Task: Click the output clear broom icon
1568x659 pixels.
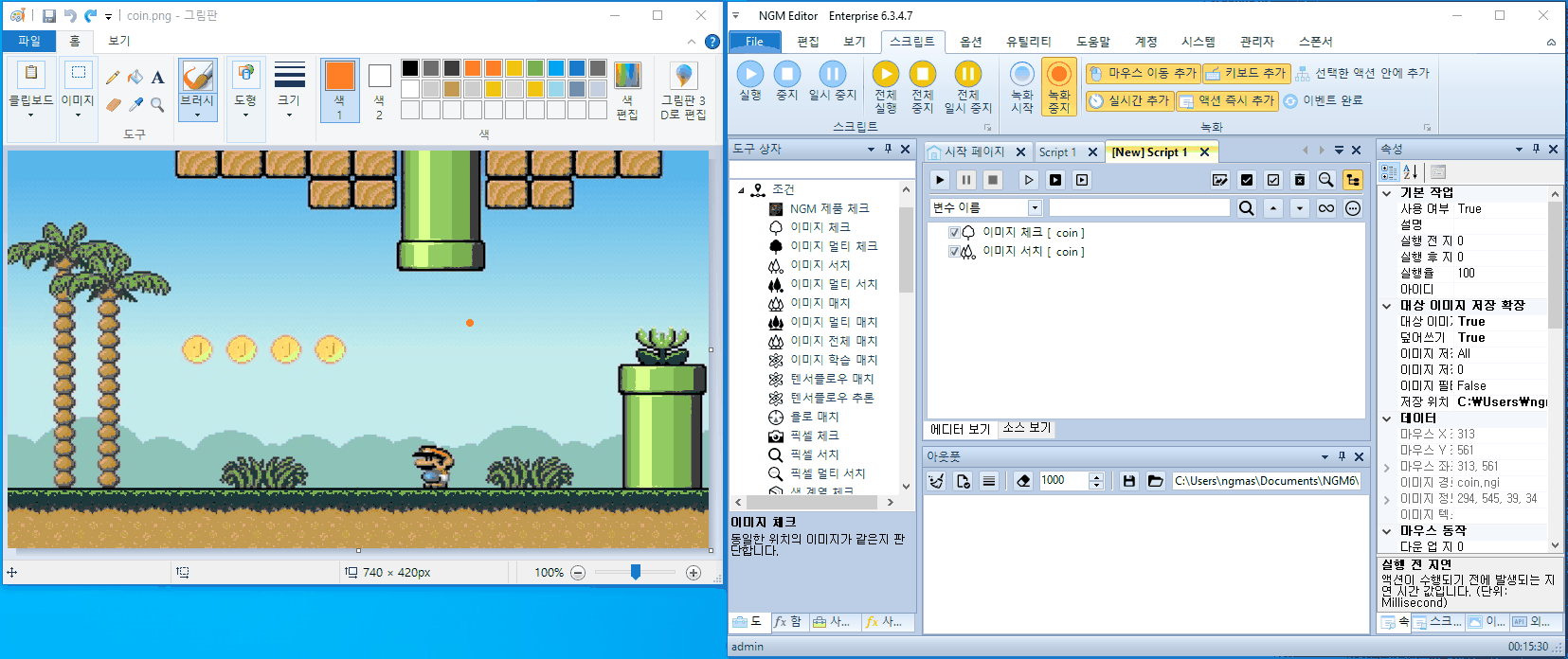Action: click(936, 481)
